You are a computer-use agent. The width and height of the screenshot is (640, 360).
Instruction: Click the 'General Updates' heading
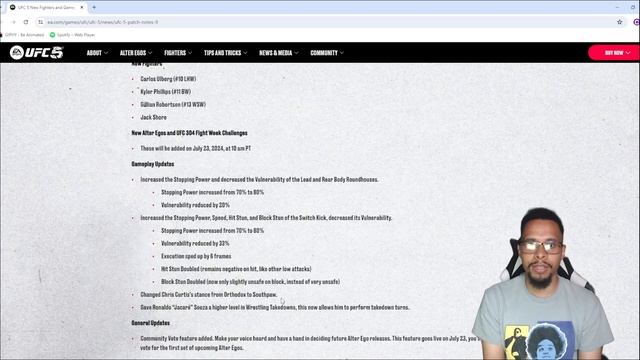151,323
